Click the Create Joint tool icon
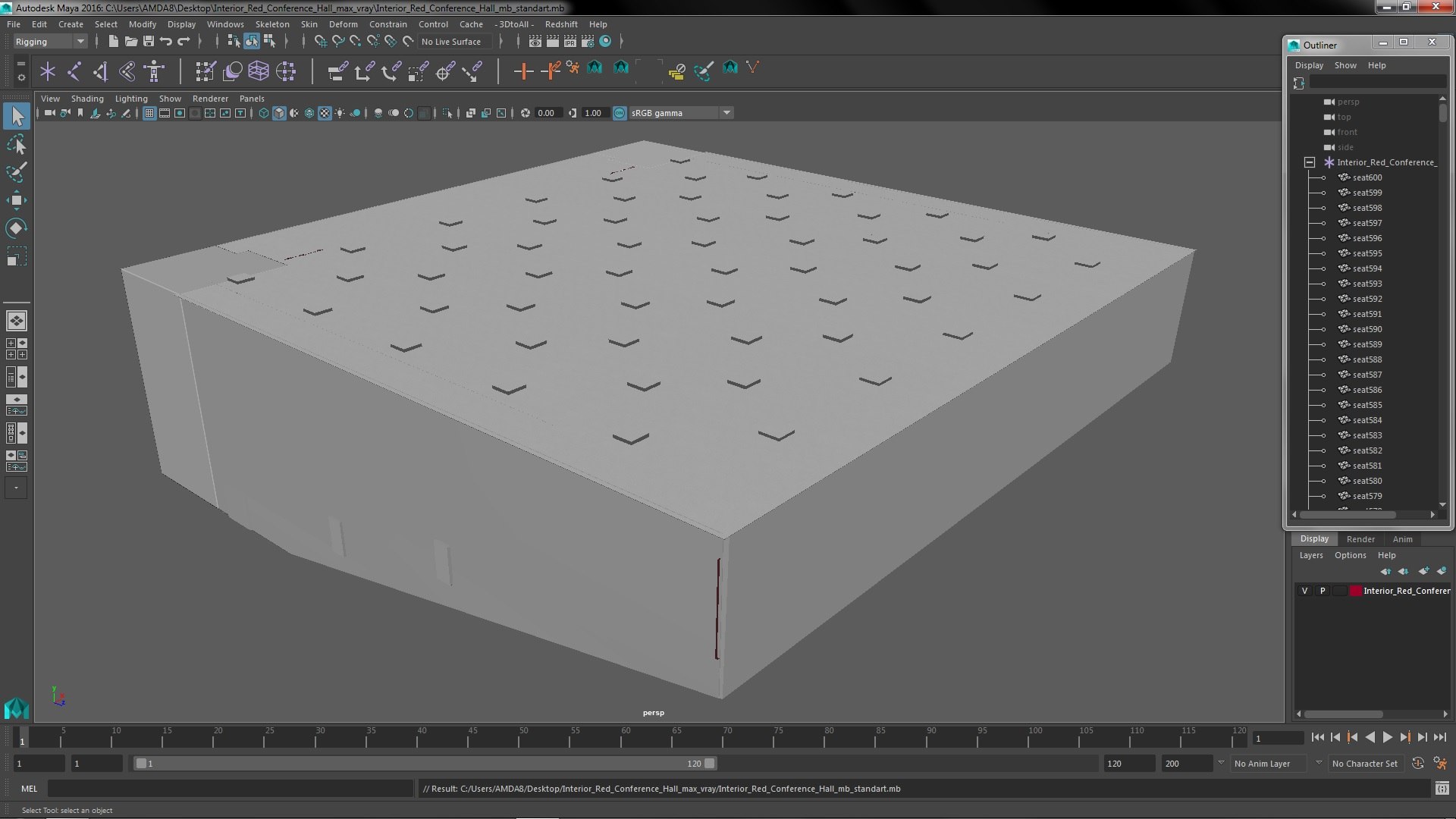 click(74, 72)
